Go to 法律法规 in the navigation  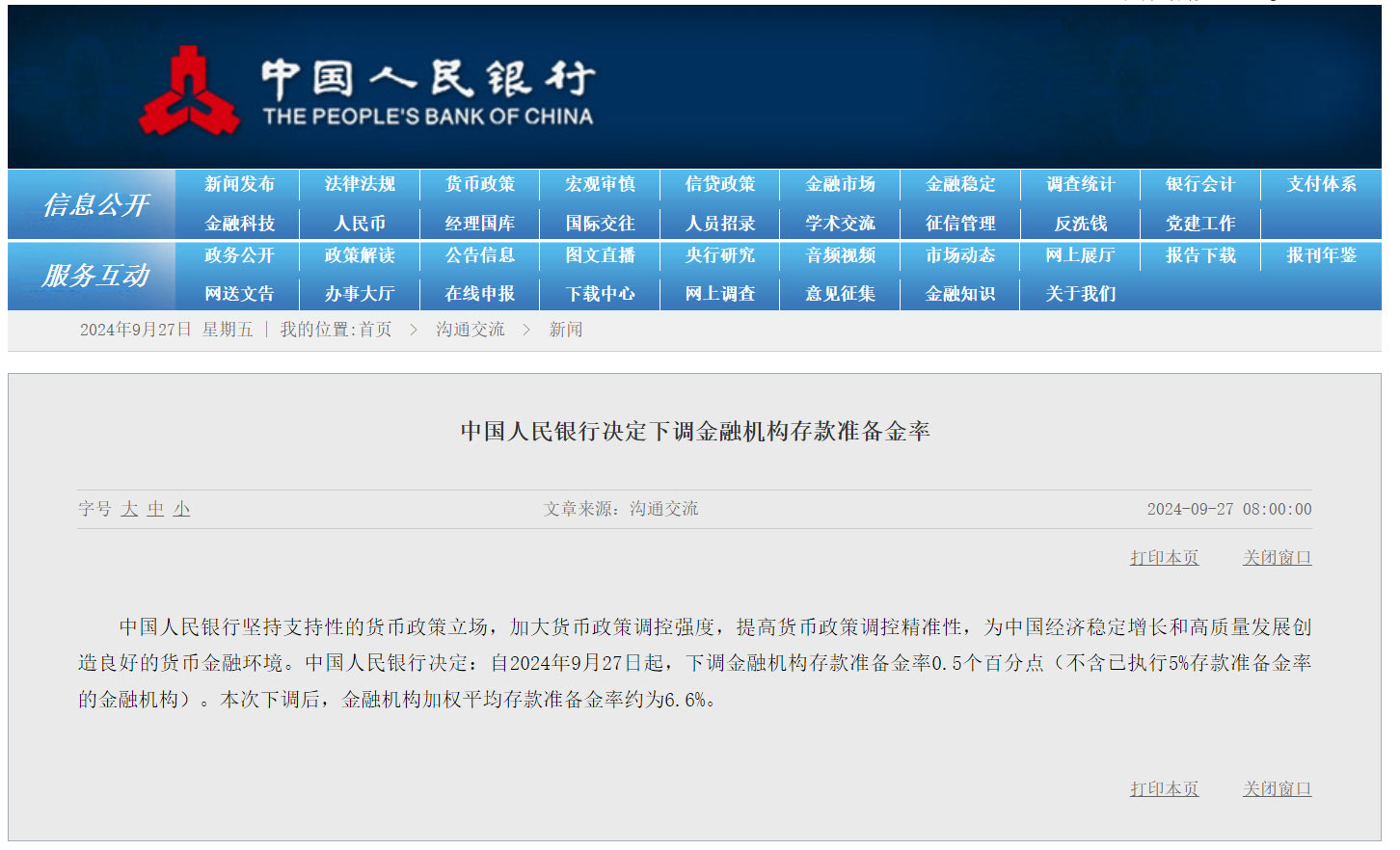pos(360,184)
